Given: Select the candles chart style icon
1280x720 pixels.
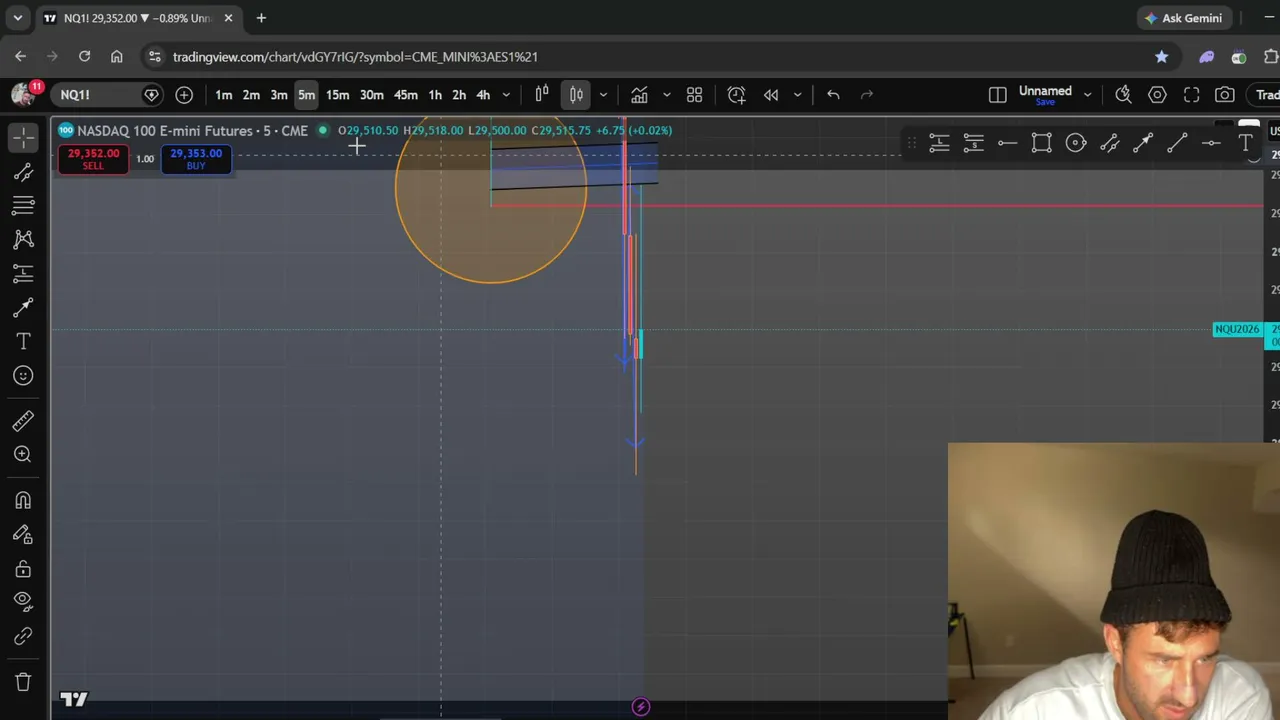Looking at the screenshot, I should (x=577, y=95).
